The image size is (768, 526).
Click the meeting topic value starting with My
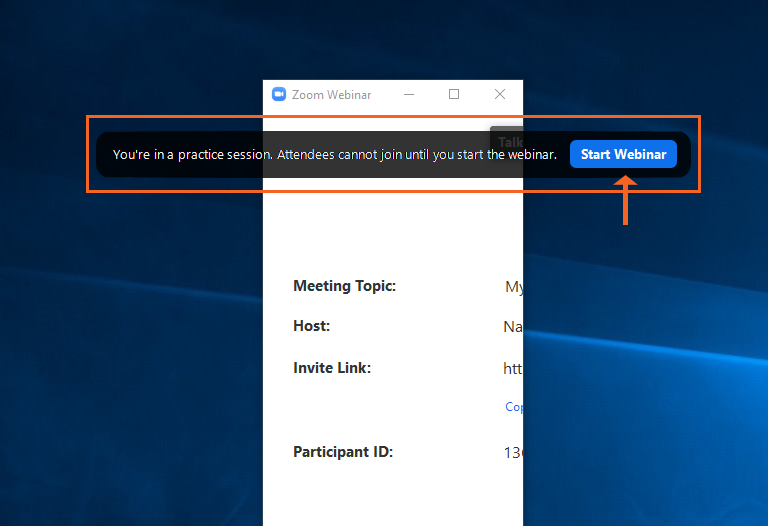pos(514,287)
